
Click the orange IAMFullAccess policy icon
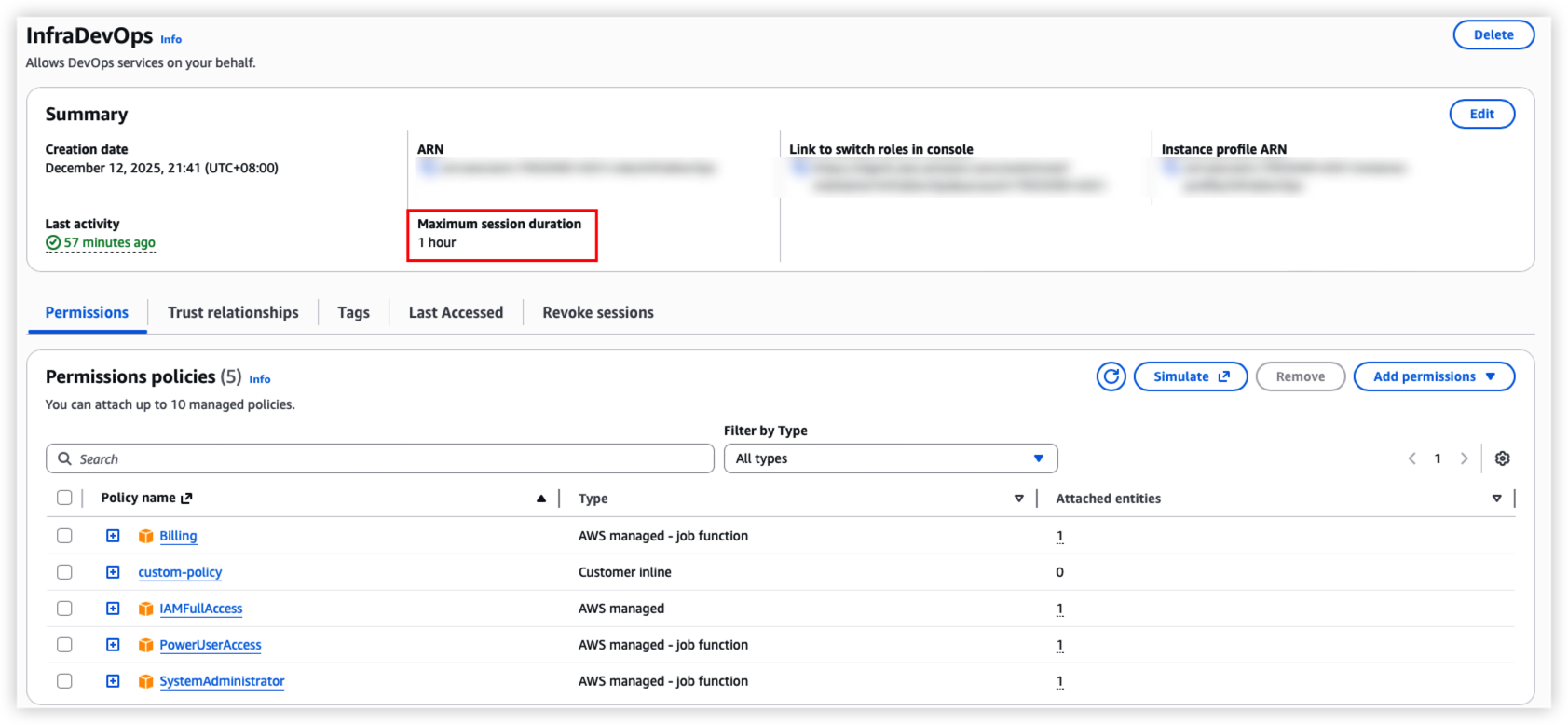coord(145,609)
